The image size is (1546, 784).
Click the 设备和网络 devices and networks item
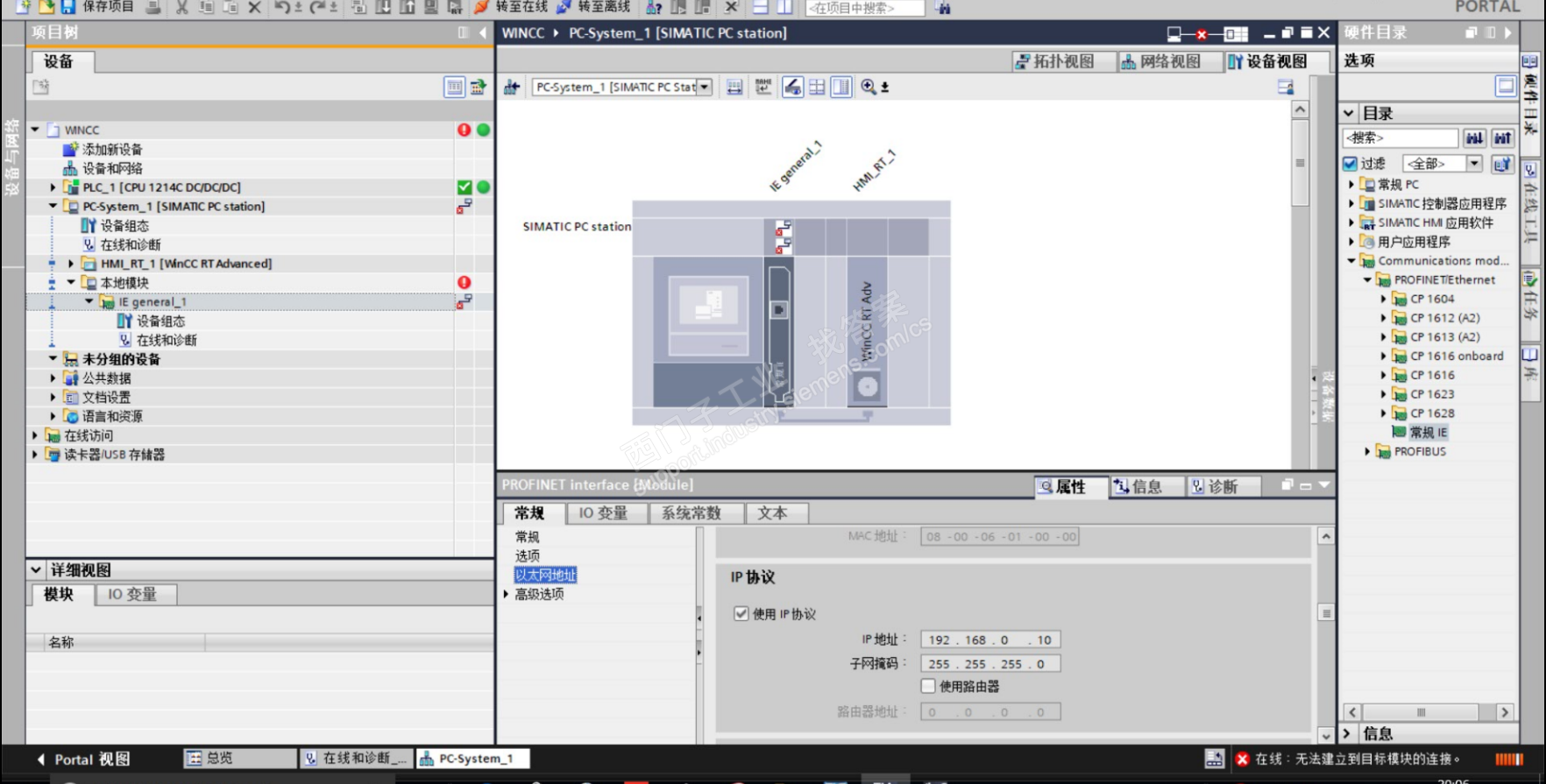coord(112,168)
